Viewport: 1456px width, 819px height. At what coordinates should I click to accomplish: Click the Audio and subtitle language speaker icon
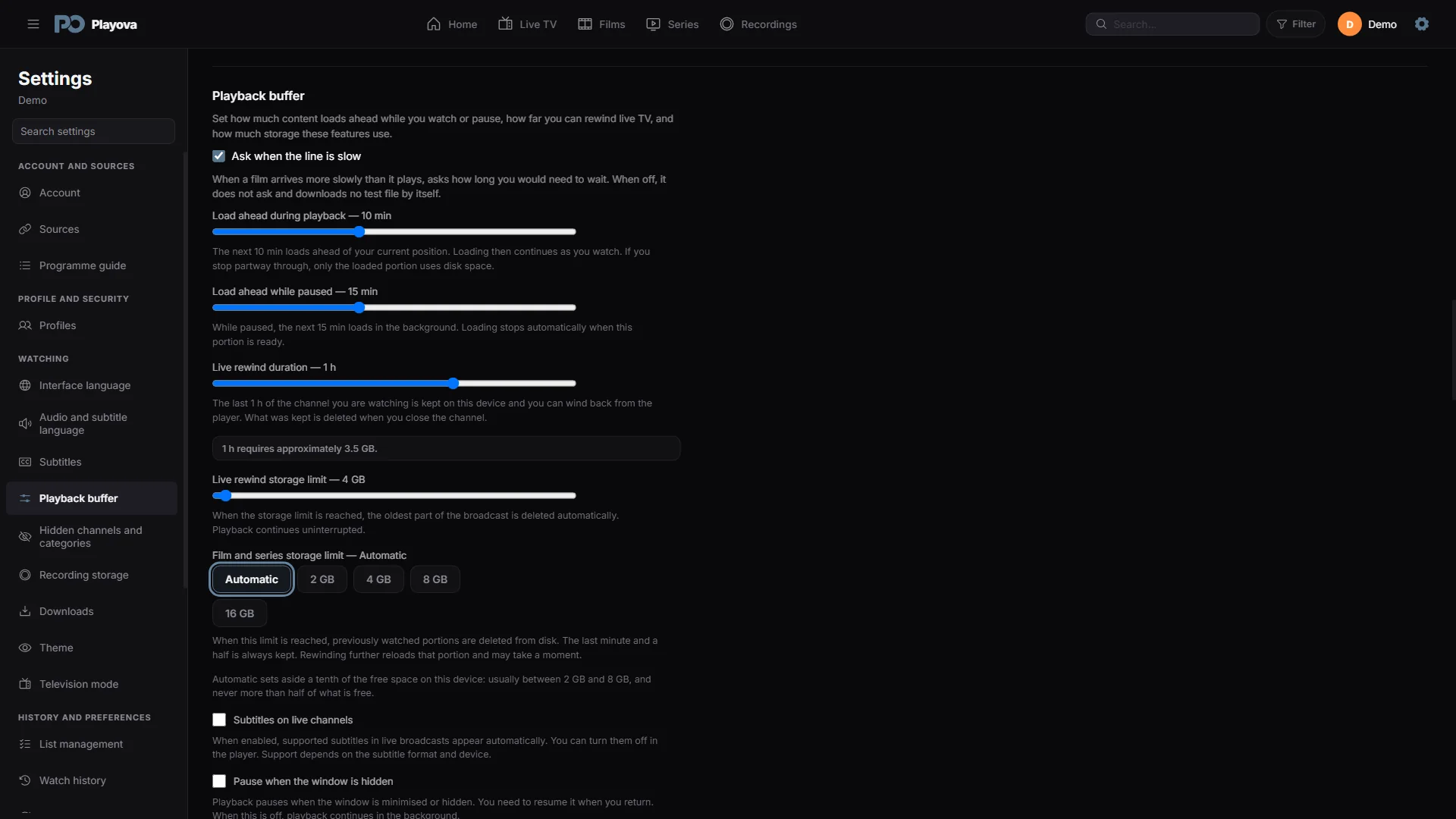click(25, 424)
